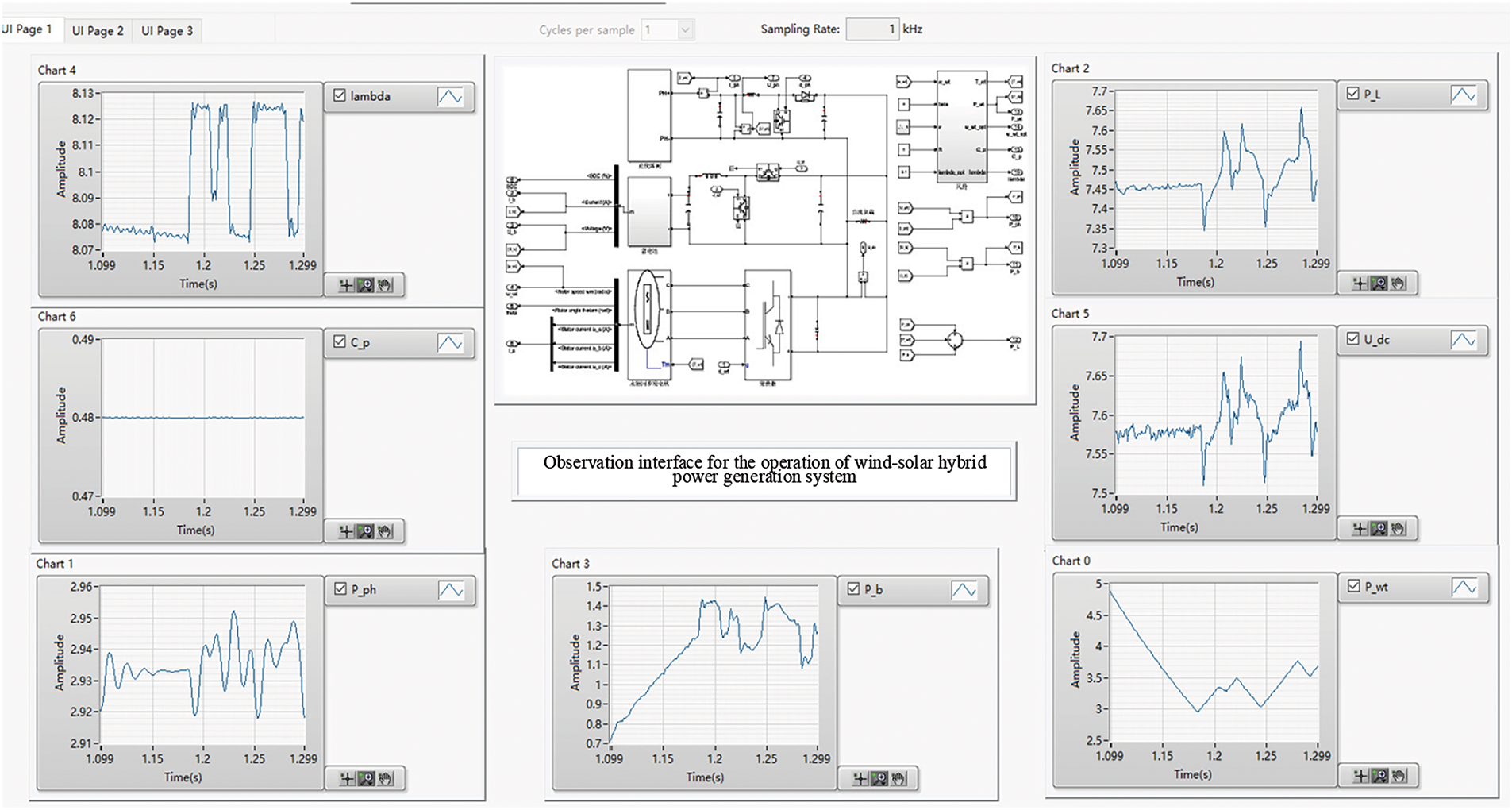Select the pan hand tool in Chart 6 palette

(x=385, y=531)
